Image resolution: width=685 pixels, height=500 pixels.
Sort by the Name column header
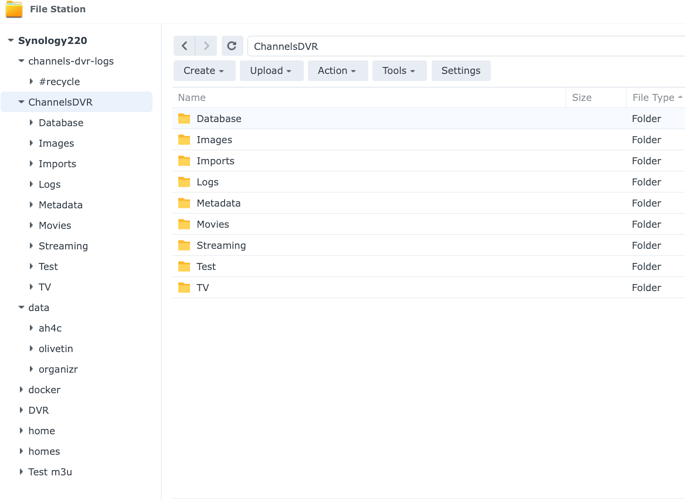[369, 97]
